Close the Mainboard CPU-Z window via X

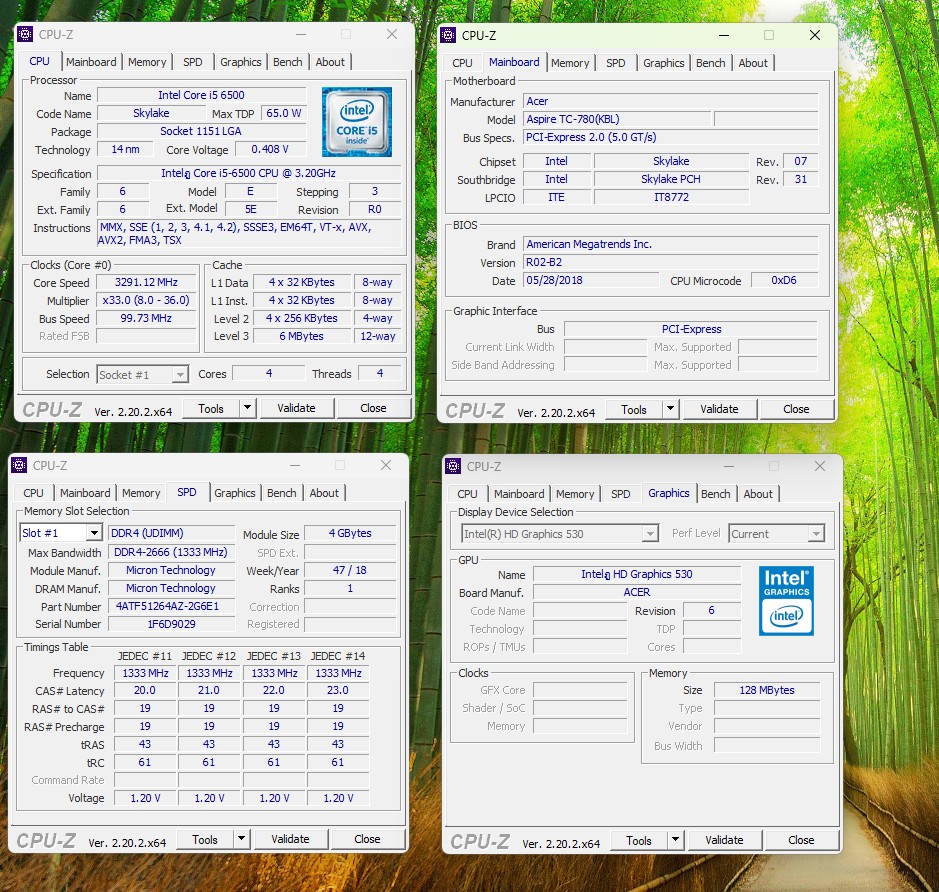[x=815, y=35]
